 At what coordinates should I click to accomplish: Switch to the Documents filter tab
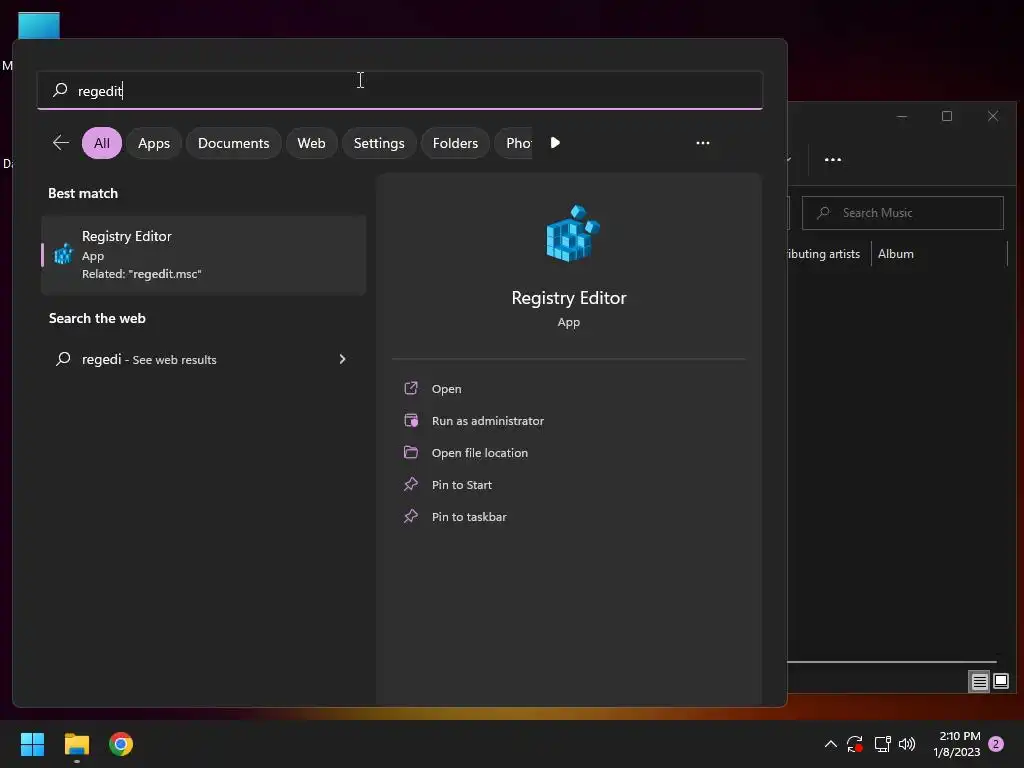233,143
